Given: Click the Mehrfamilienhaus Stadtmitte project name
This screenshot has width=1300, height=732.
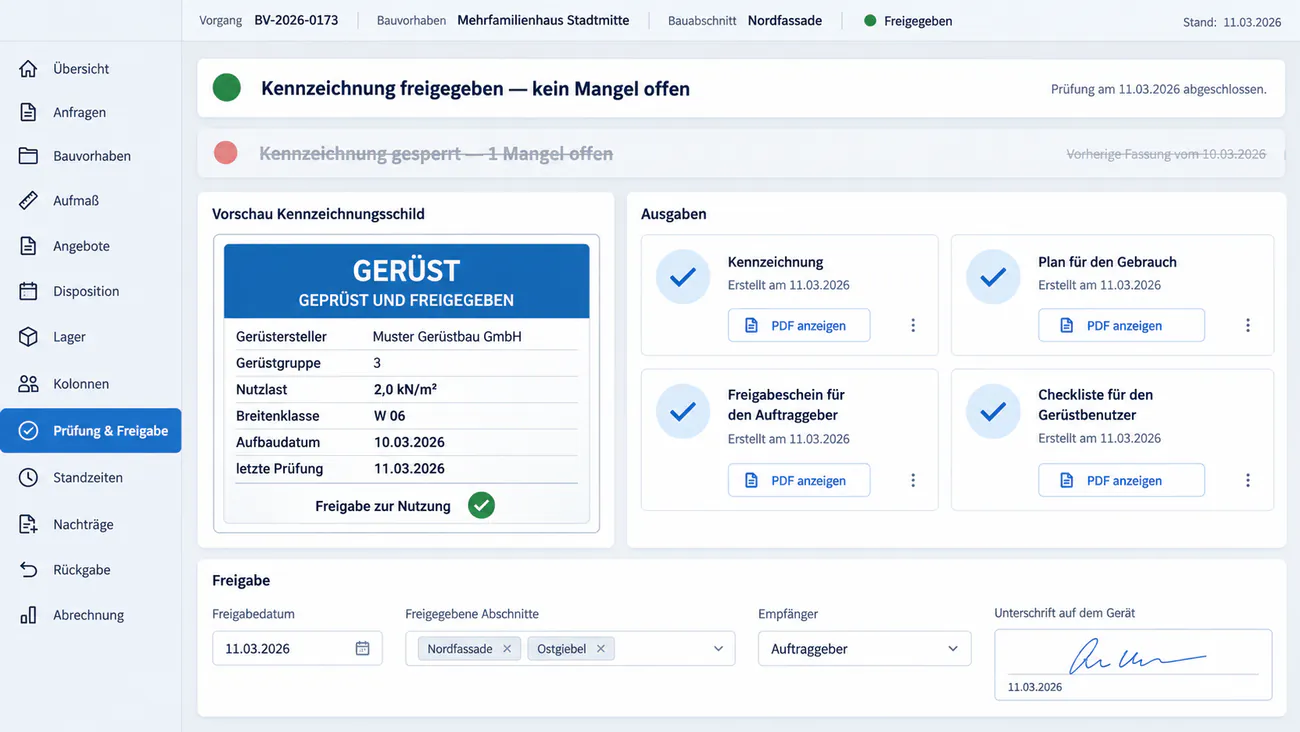Looking at the screenshot, I should pos(543,20).
